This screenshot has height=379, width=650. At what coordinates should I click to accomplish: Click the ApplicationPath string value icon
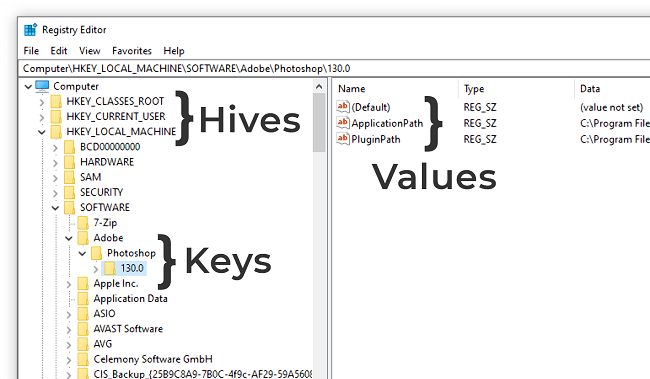tap(343, 122)
